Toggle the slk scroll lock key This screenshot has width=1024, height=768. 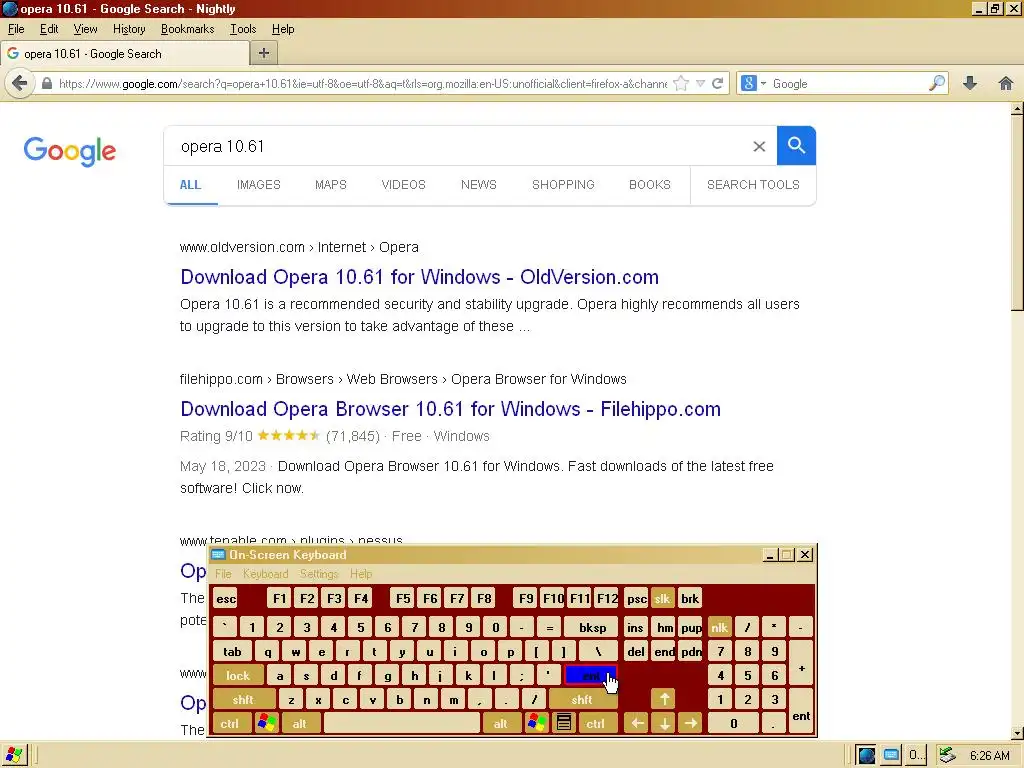coord(662,598)
